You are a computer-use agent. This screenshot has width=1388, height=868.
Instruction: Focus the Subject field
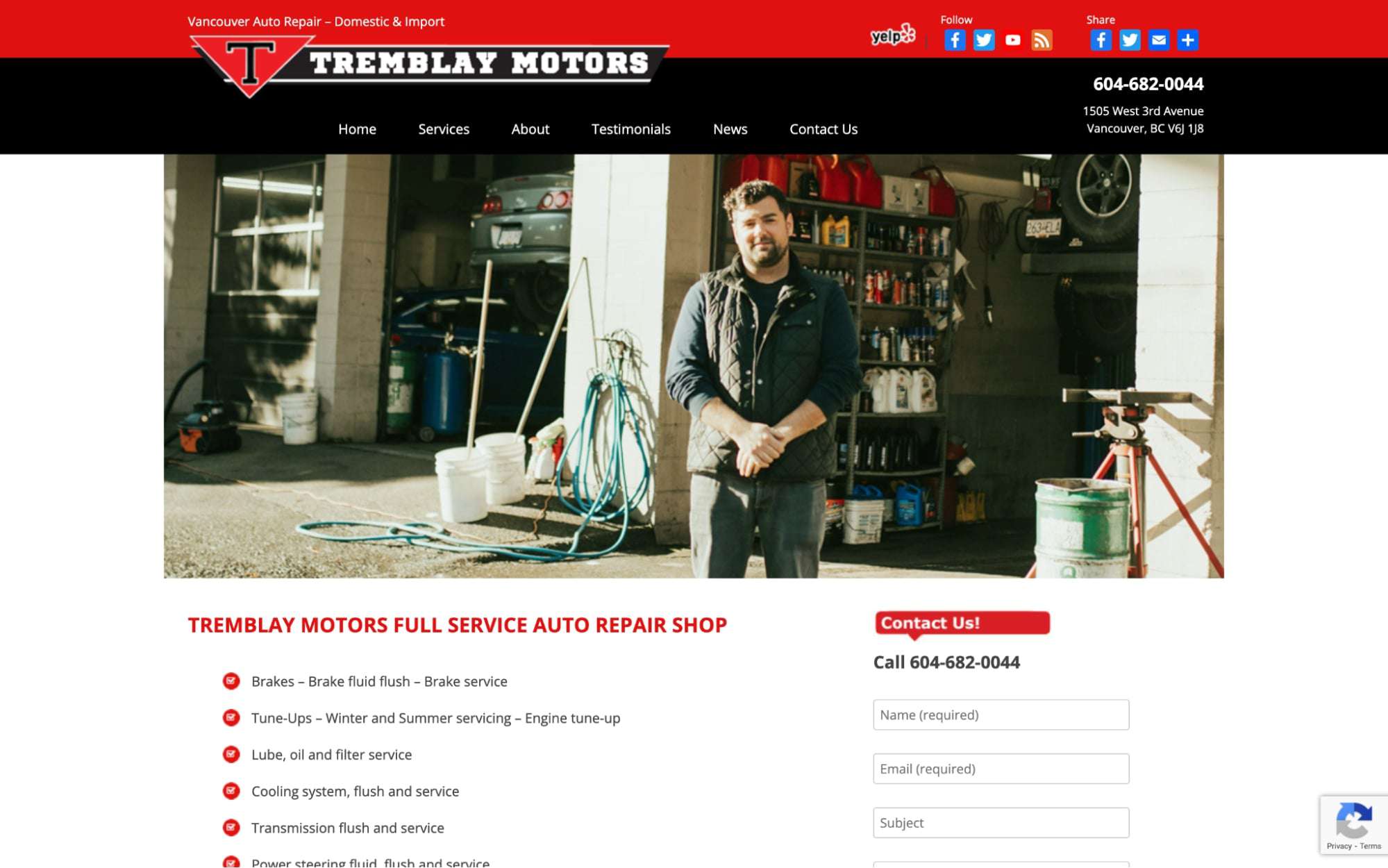tap(1001, 823)
